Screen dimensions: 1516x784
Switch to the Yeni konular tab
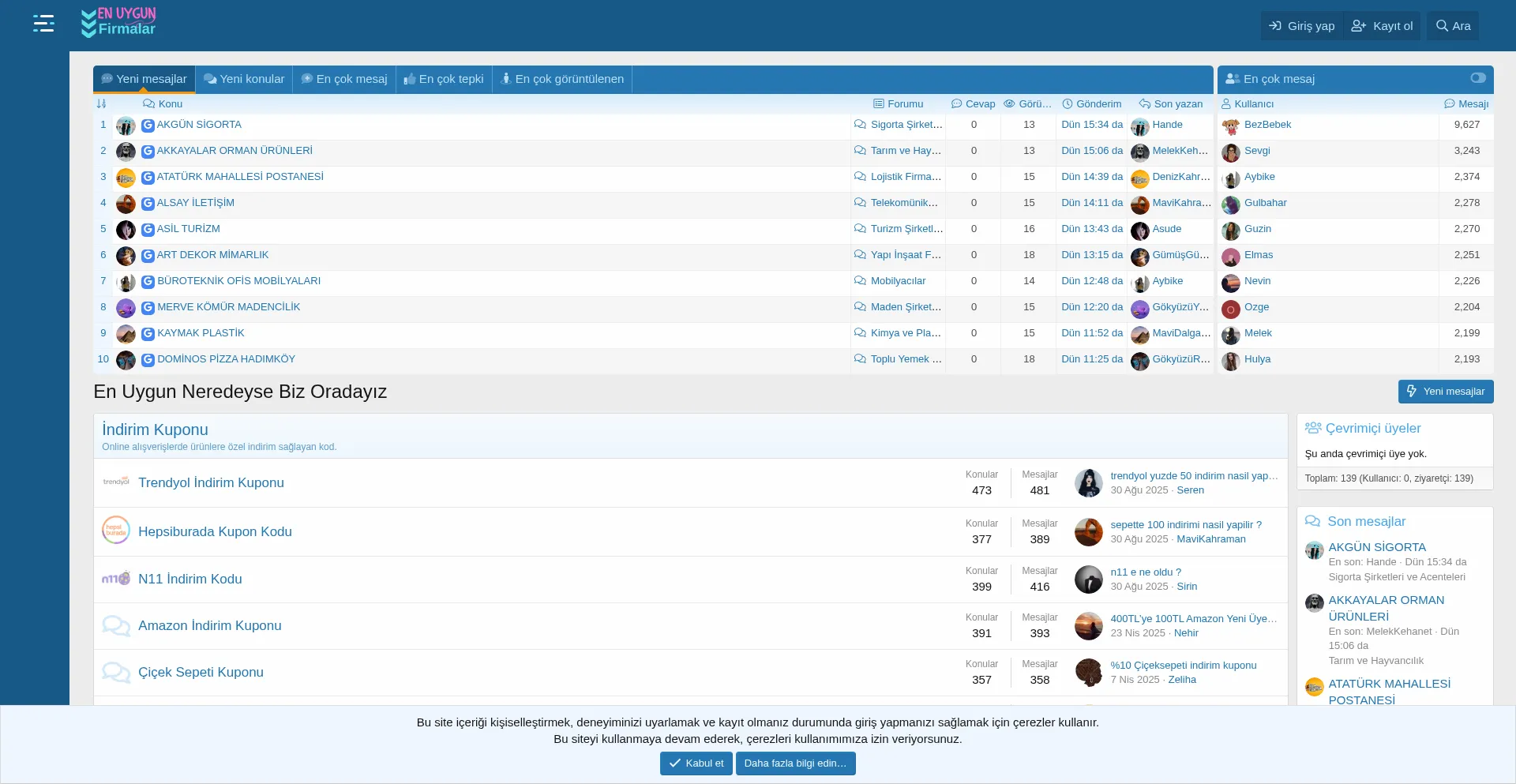(x=244, y=79)
